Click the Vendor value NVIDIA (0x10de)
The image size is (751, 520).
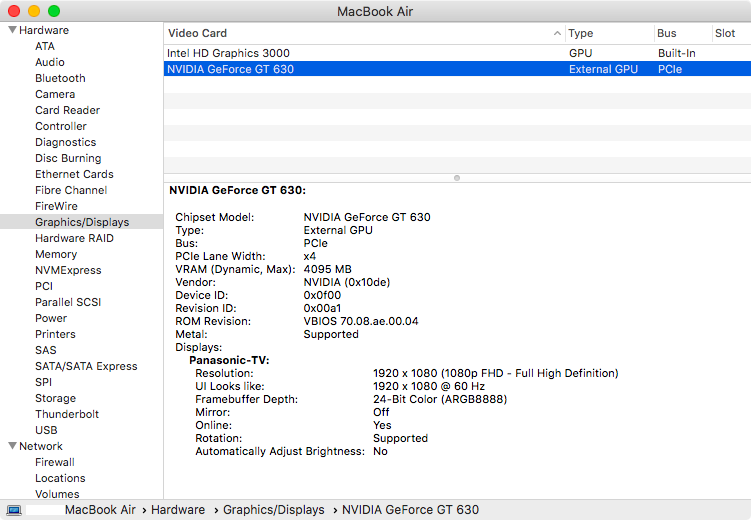click(347, 283)
